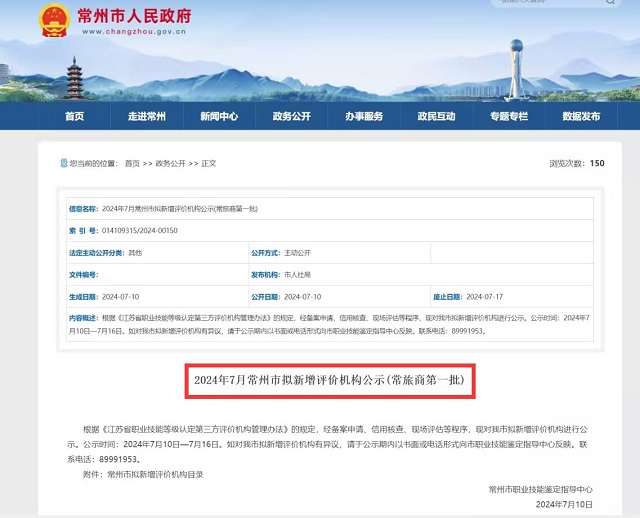Image resolution: width=640 pixels, height=518 pixels.
Task: Open the 办事服务 navigation tab
Action: (364, 116)
